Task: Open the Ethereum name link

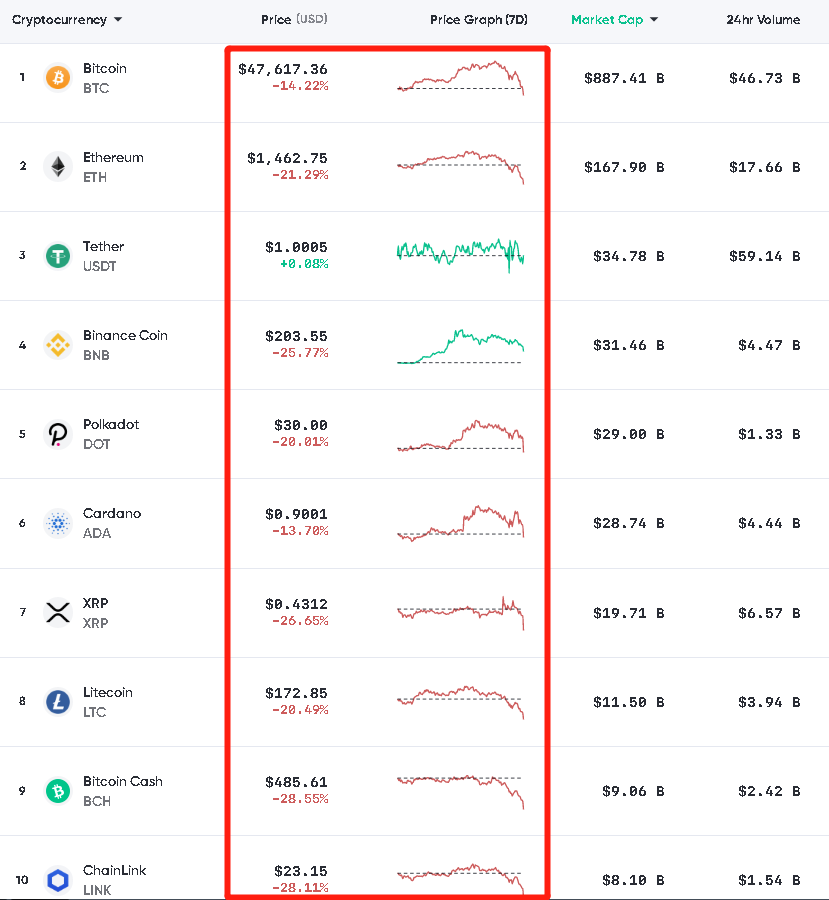Action: pyautogui.click(x=113, y=158)
